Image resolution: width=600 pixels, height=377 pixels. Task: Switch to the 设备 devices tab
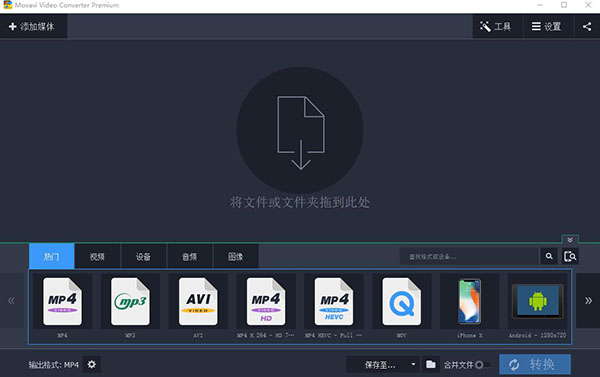pyautogui.click(x=143, y=256)
